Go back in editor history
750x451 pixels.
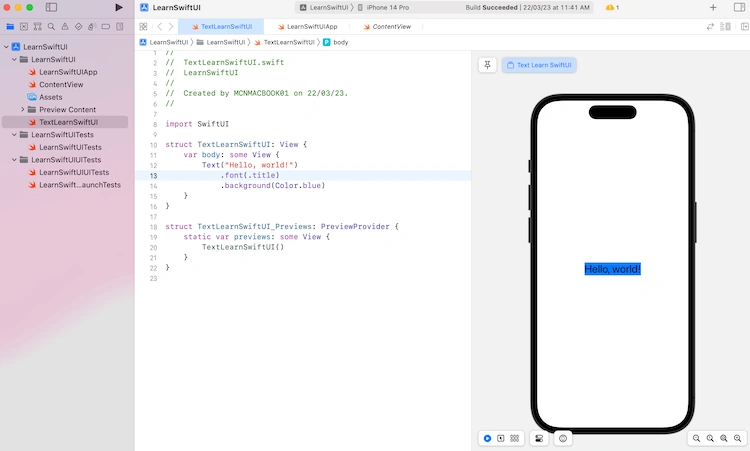(160, 27)
